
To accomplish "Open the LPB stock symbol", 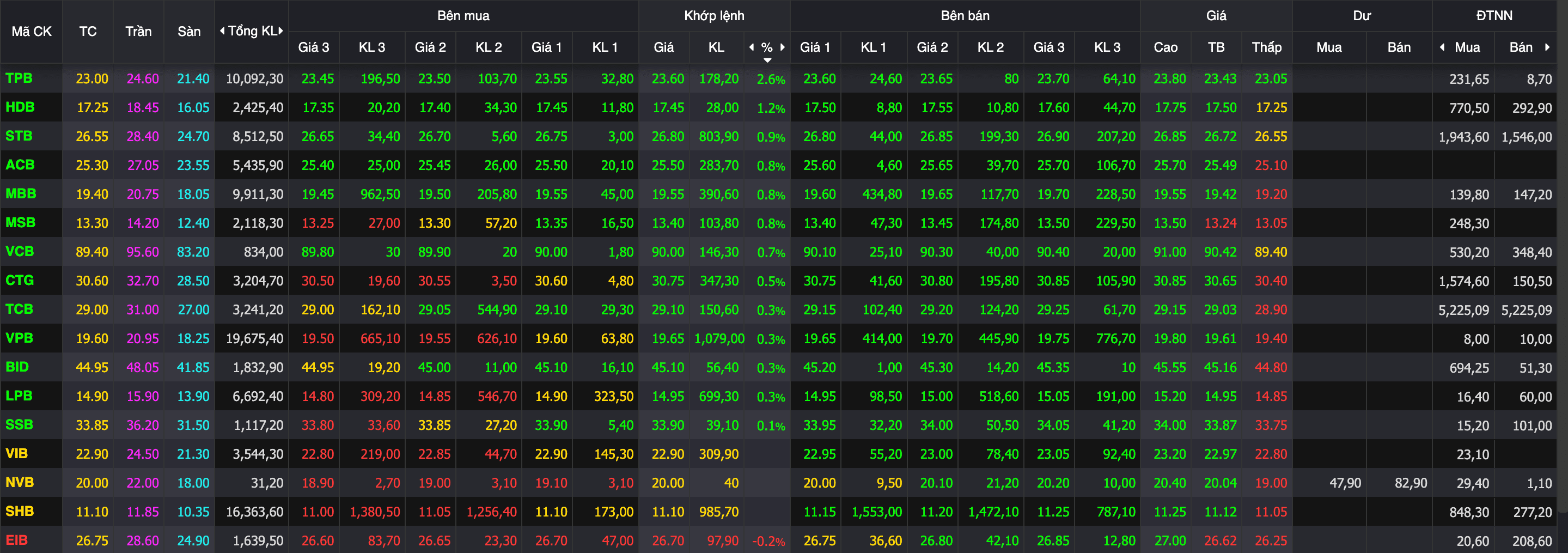I will [19, 395].
